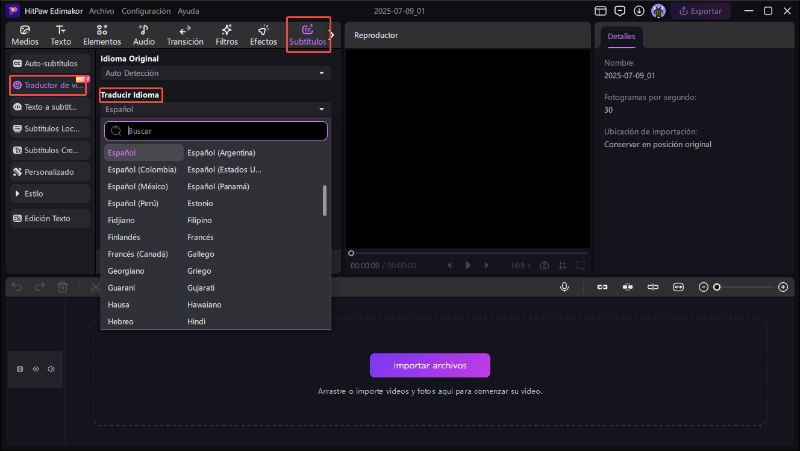Screen dimensions: 800x451
Task: Click the timeline trash delete icon
Action: [62, 287]
